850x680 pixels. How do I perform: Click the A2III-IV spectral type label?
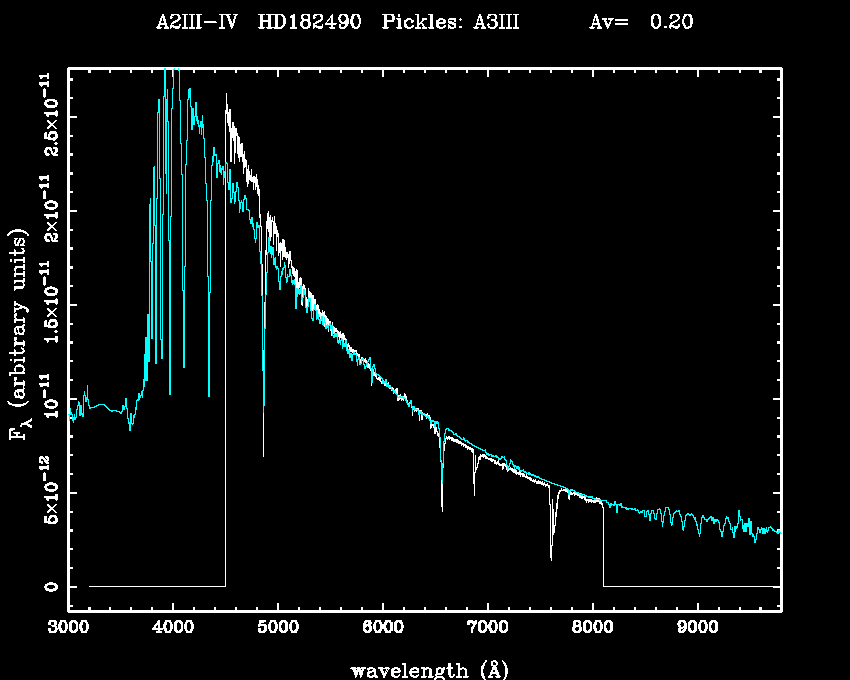tap(197, 22)
